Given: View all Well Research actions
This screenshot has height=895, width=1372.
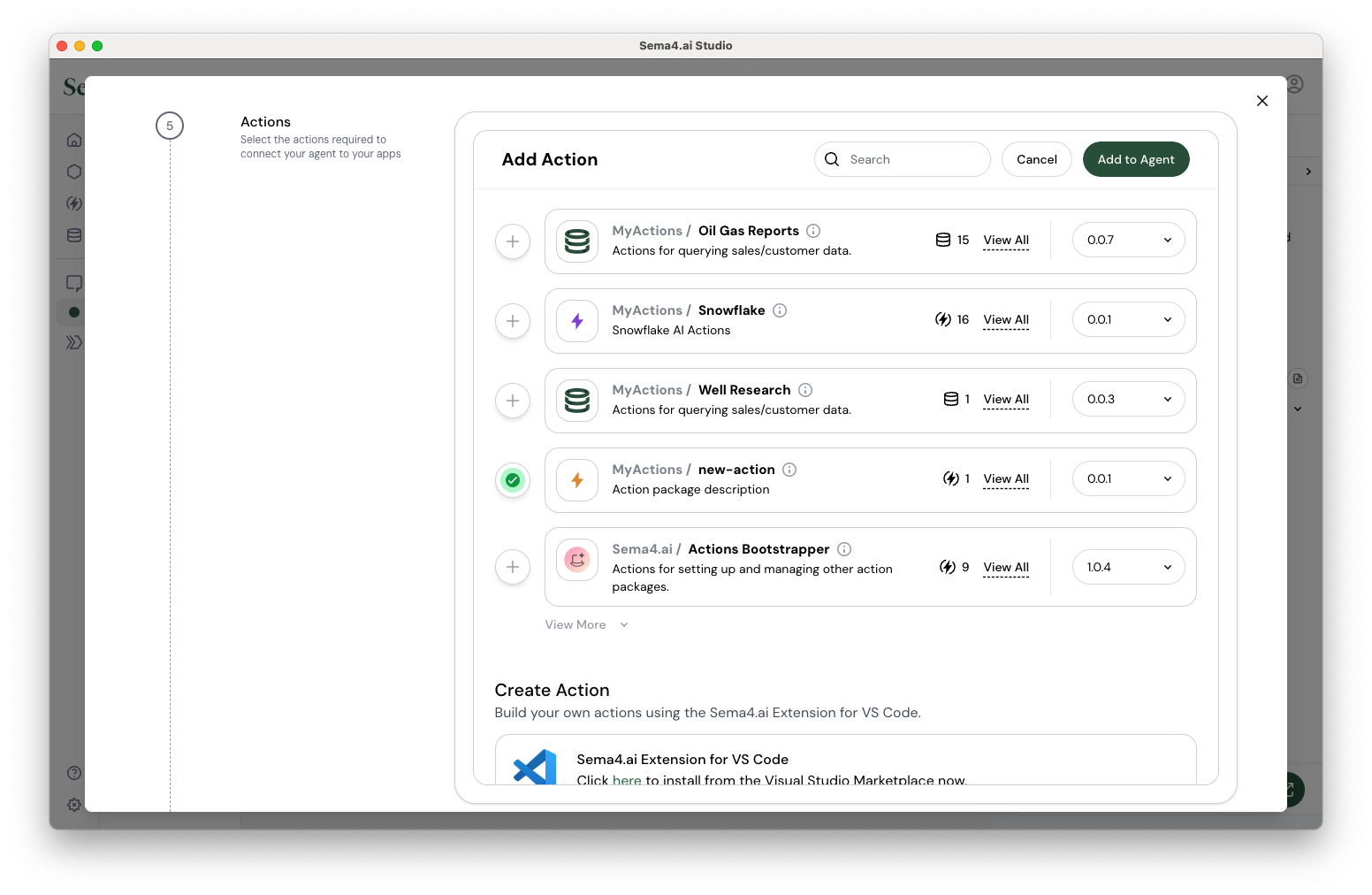Looking at the screenshot, I should click(x=1006, y=399).
